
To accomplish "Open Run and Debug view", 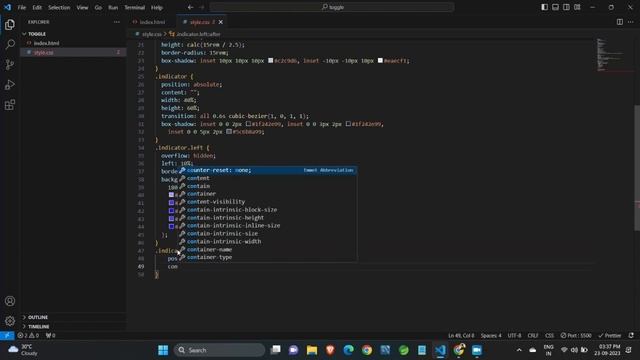I will (x=10, y=84).
